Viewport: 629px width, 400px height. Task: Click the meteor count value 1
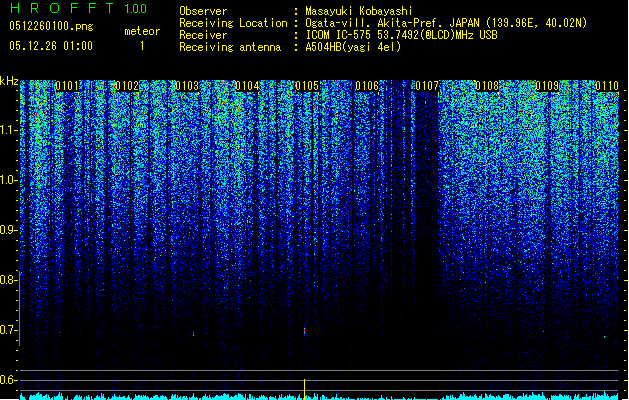pos(142,46)
